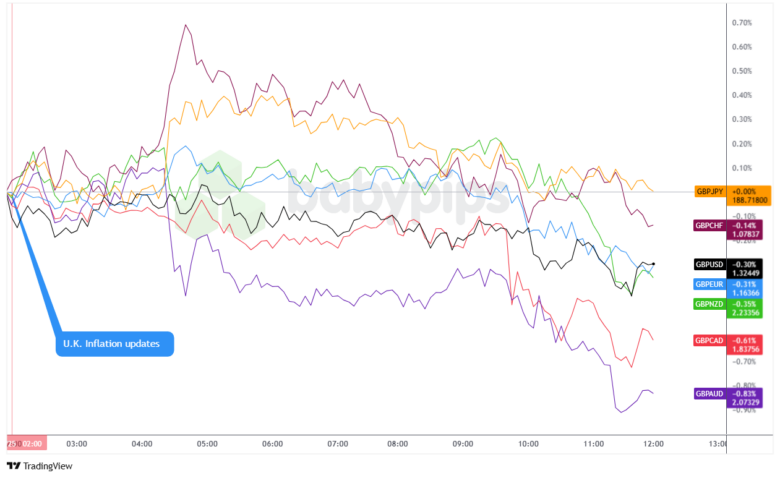Click the 0.30% price scale label
780x478 pixels.
pos(742,119)
